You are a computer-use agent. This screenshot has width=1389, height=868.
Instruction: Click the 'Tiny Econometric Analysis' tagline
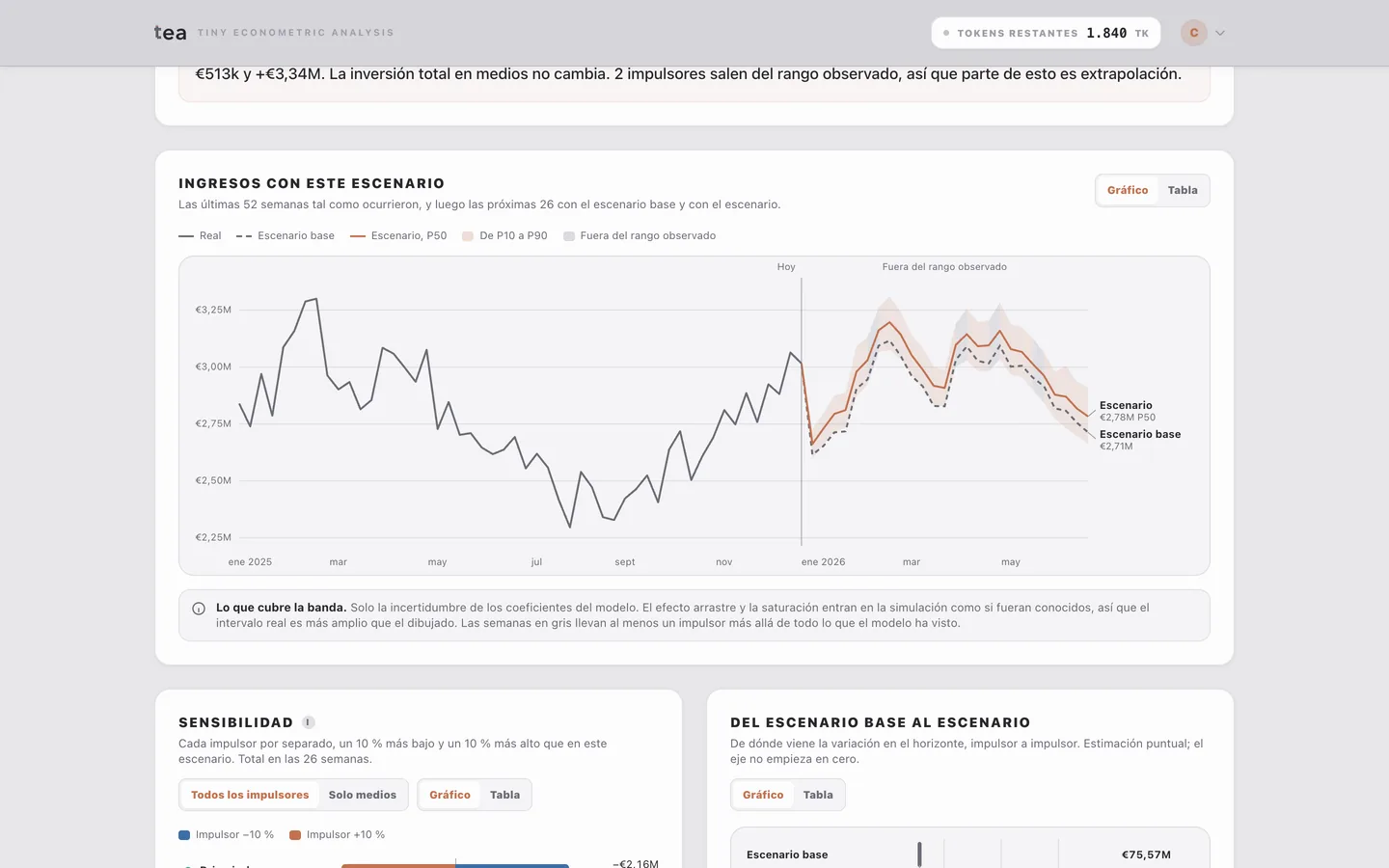click(296, 33)
